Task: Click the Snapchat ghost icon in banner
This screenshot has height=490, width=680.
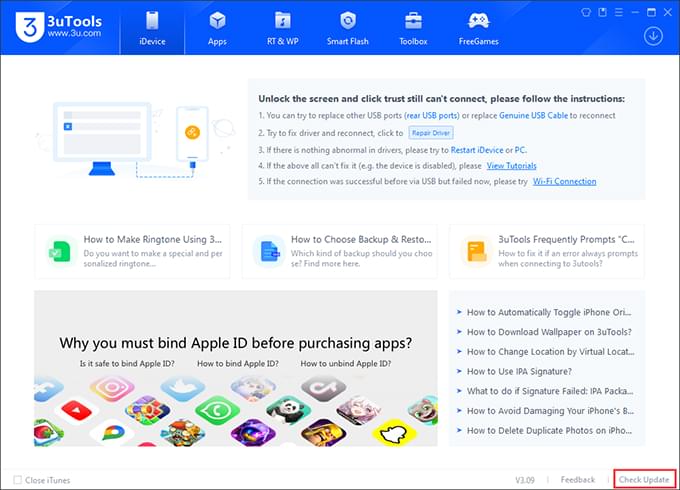Action: point(394,432)
